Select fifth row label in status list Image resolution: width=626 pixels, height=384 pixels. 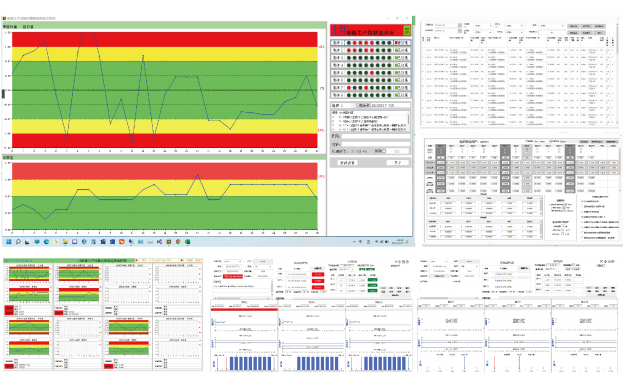[x=338, y=73]
